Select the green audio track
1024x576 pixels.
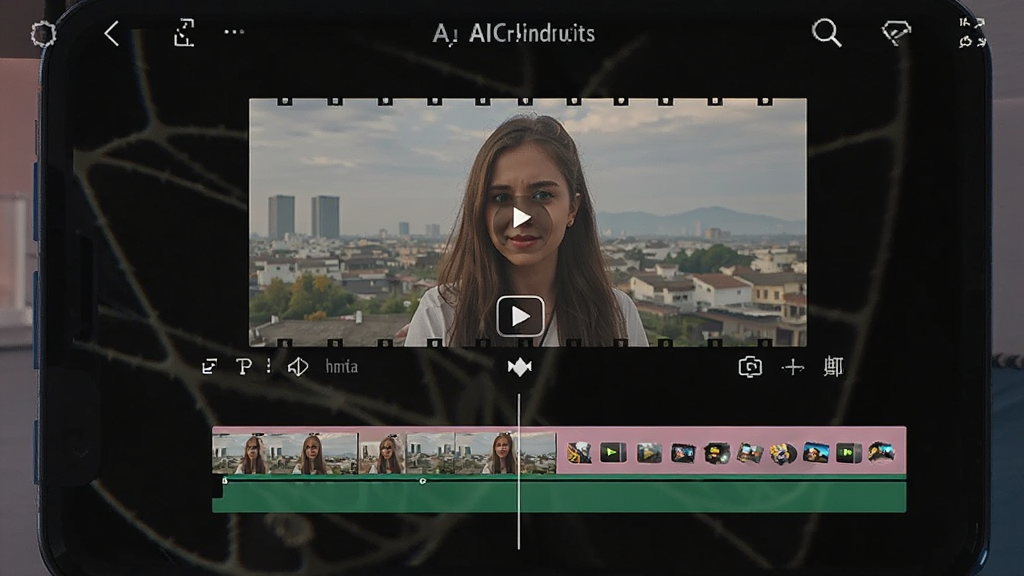click(559, 496)
